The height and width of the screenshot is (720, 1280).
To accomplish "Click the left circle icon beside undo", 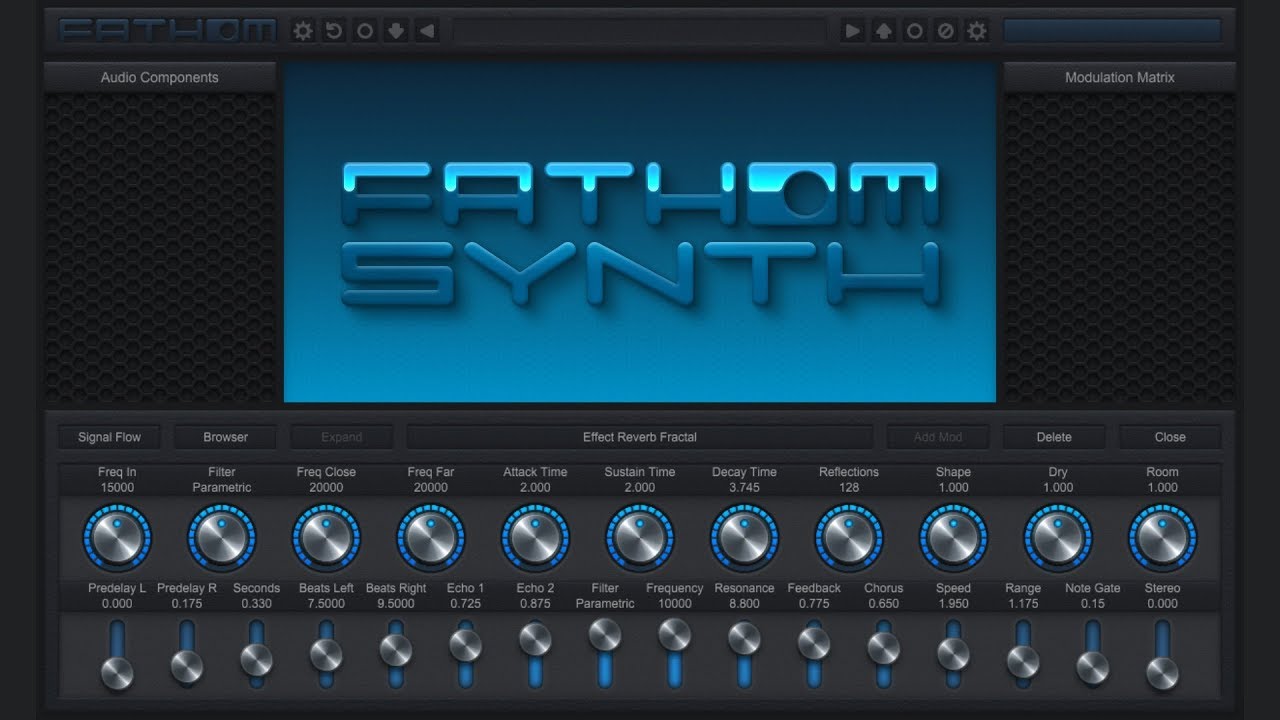I will tap(365, 31).
